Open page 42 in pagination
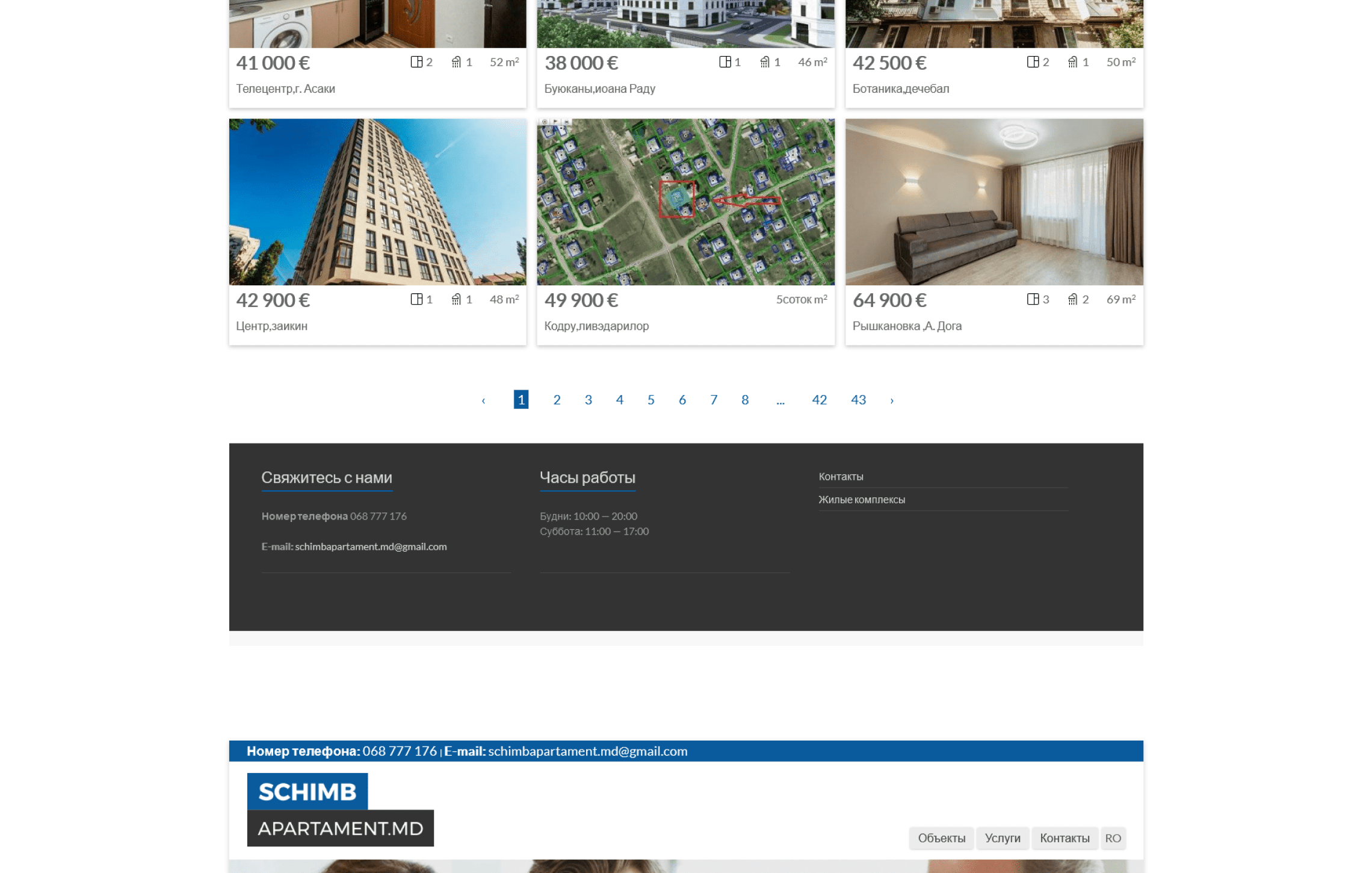Image resolution: width=1372 pixels, height=873 pixels. coord(819,399)
